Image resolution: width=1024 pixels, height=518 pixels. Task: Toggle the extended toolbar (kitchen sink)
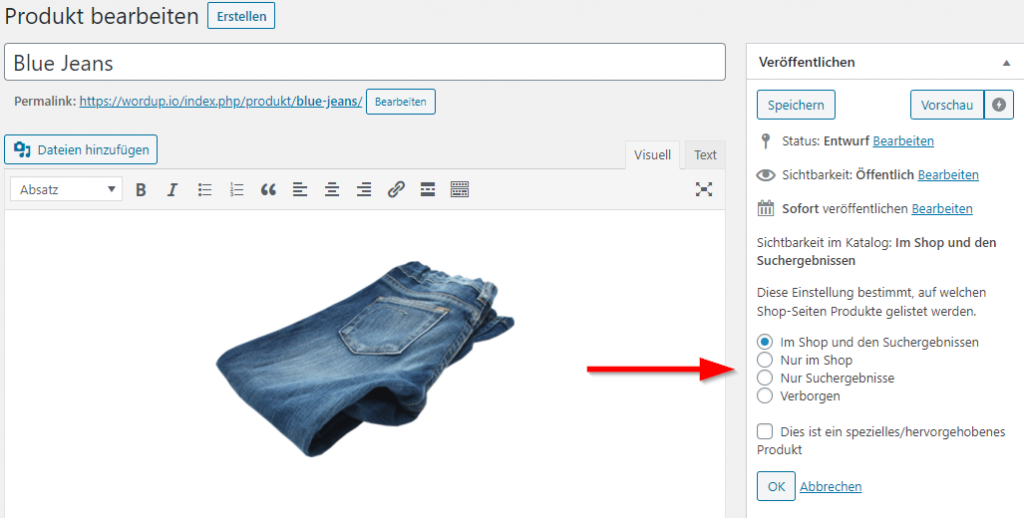(x=460, y=189)
